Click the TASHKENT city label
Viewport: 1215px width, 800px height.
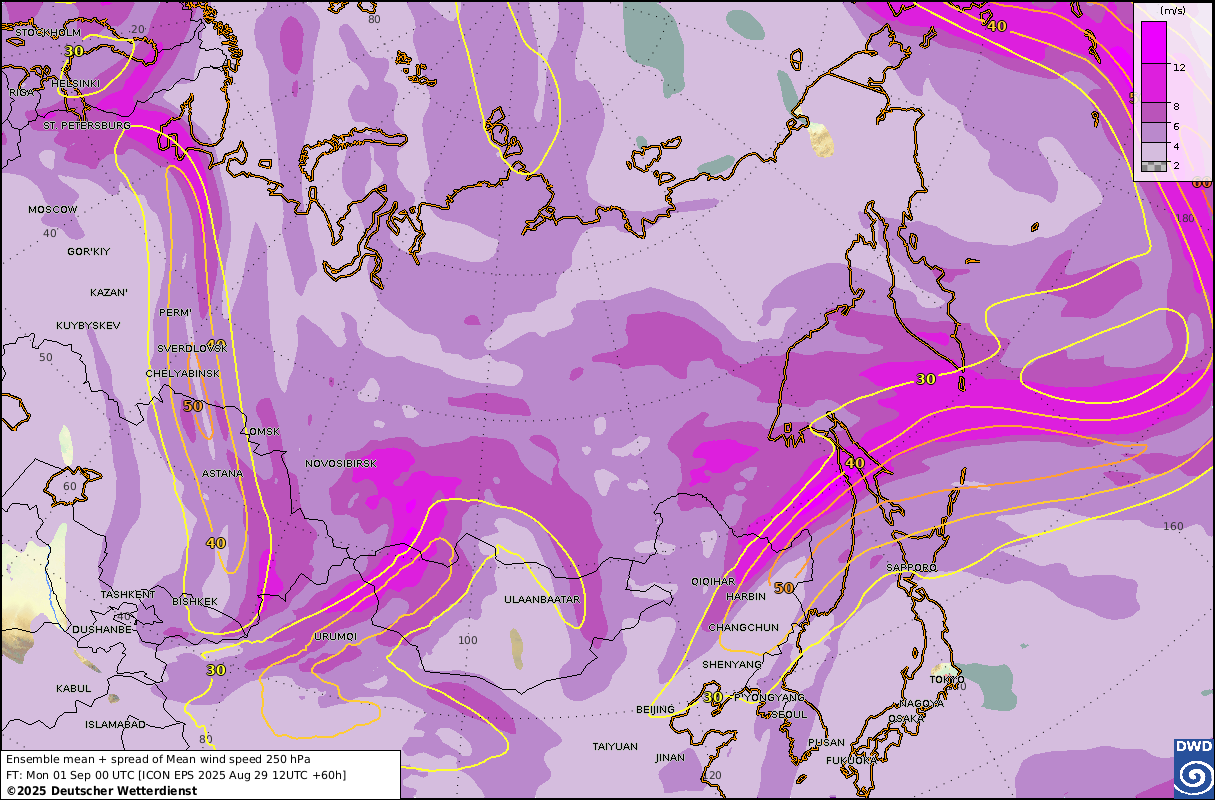tap(128, 594)
